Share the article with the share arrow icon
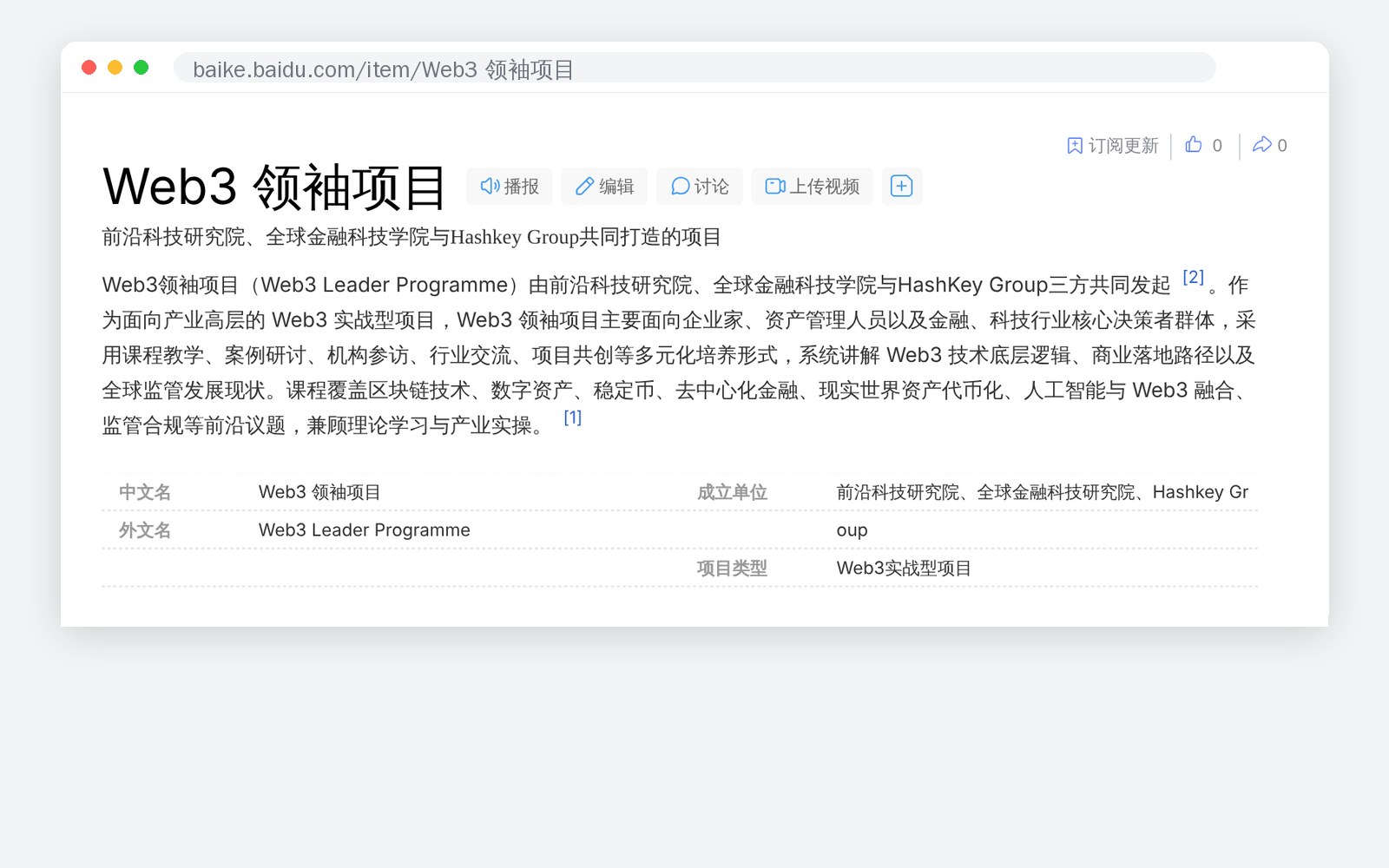 1262,145
